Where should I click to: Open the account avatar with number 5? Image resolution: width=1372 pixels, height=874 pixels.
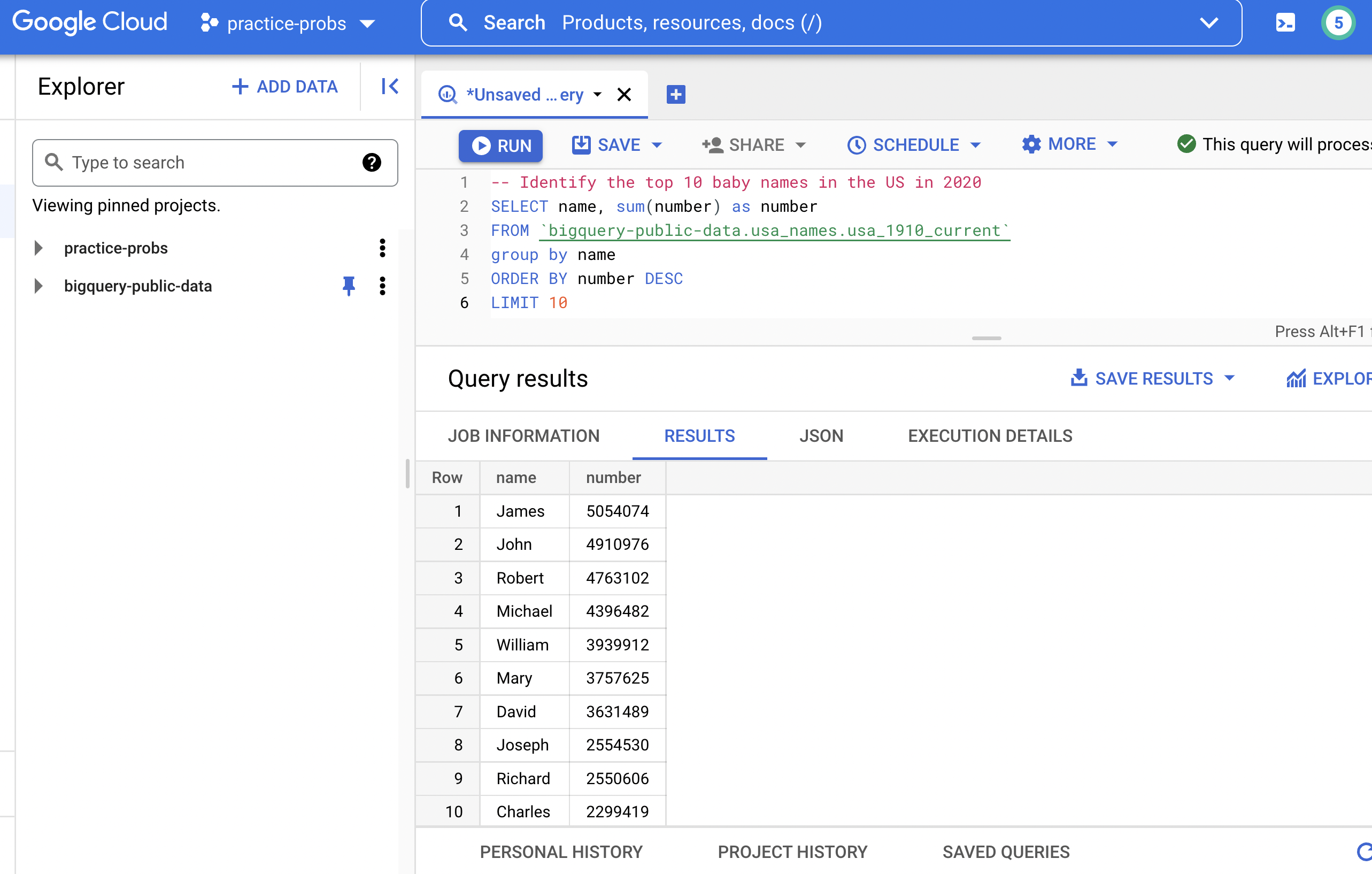click(1338, 23)
